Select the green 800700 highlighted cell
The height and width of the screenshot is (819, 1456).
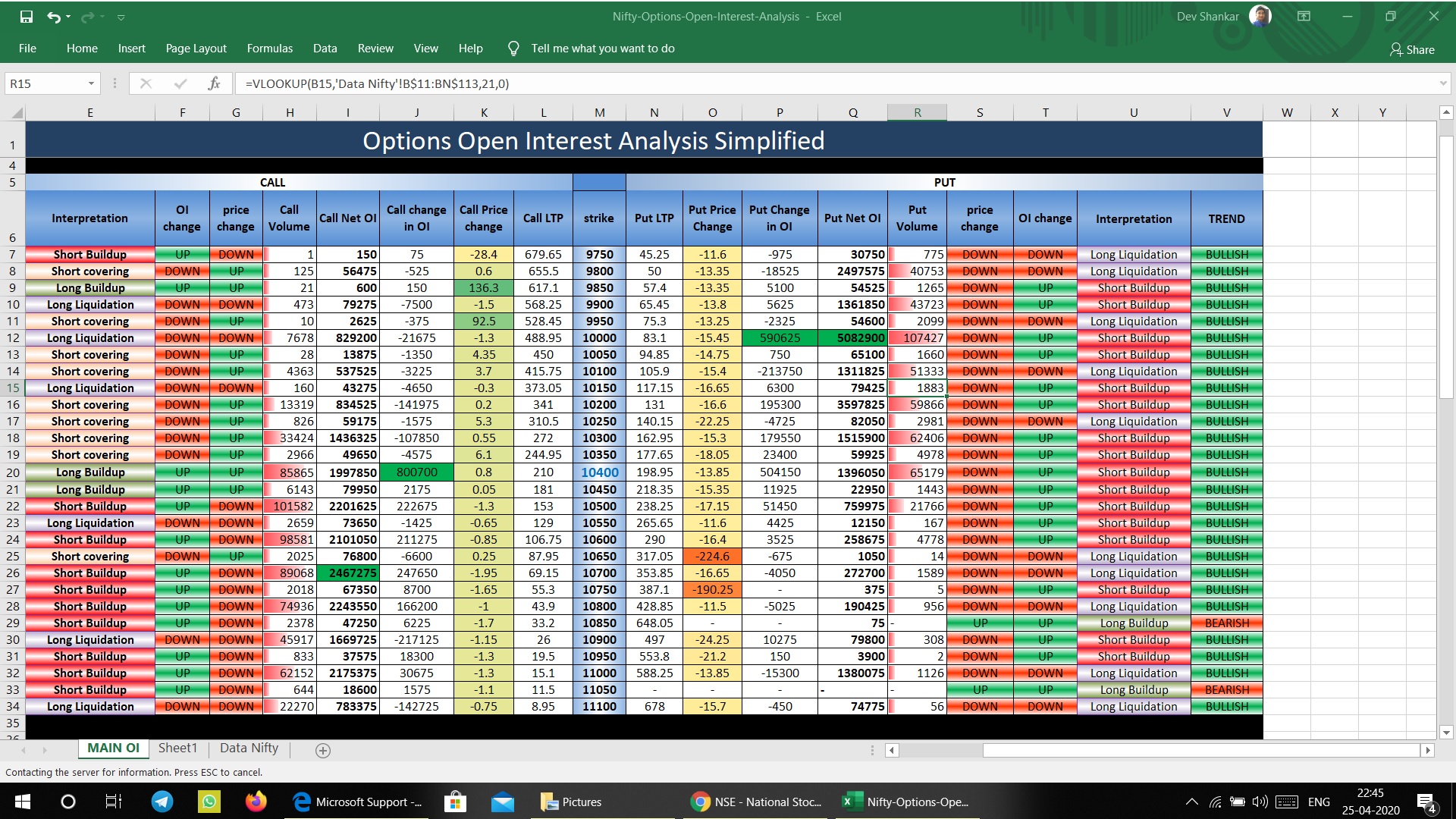click(416, 472)
